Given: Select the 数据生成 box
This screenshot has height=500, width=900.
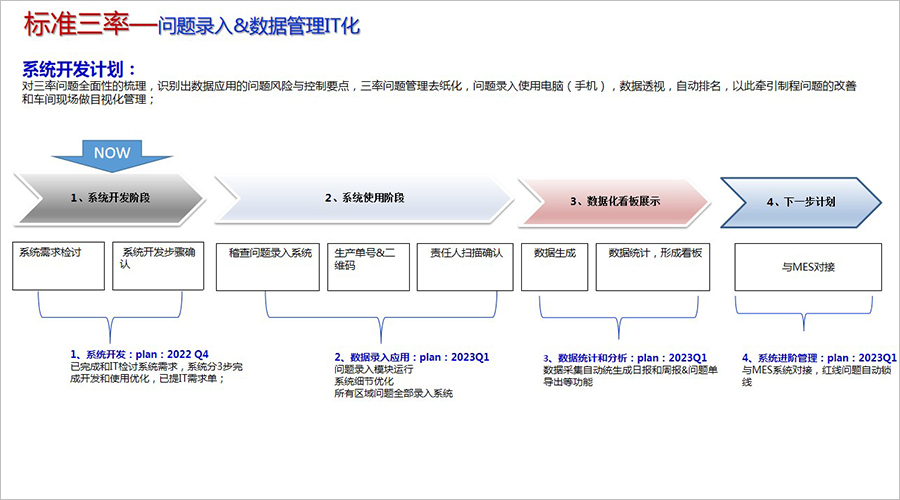Looking at the screenshot, I should tap(554, 267).
